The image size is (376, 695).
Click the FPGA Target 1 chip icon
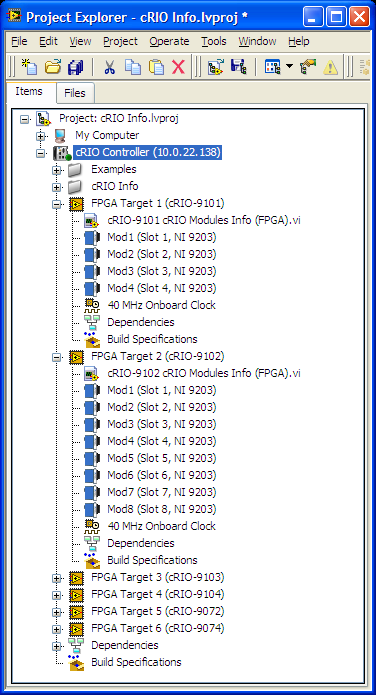[76, 204]
